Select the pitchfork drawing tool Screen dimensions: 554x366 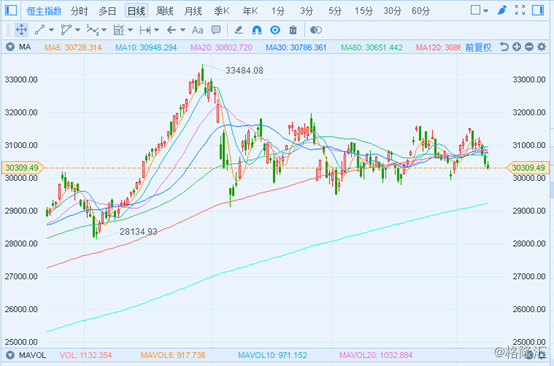[66, 30]
